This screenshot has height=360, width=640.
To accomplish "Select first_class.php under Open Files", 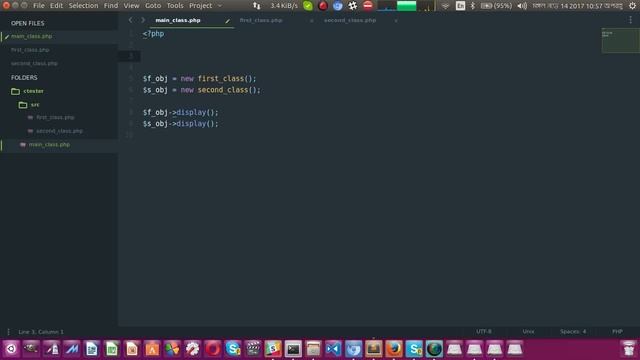I will 30,50.
